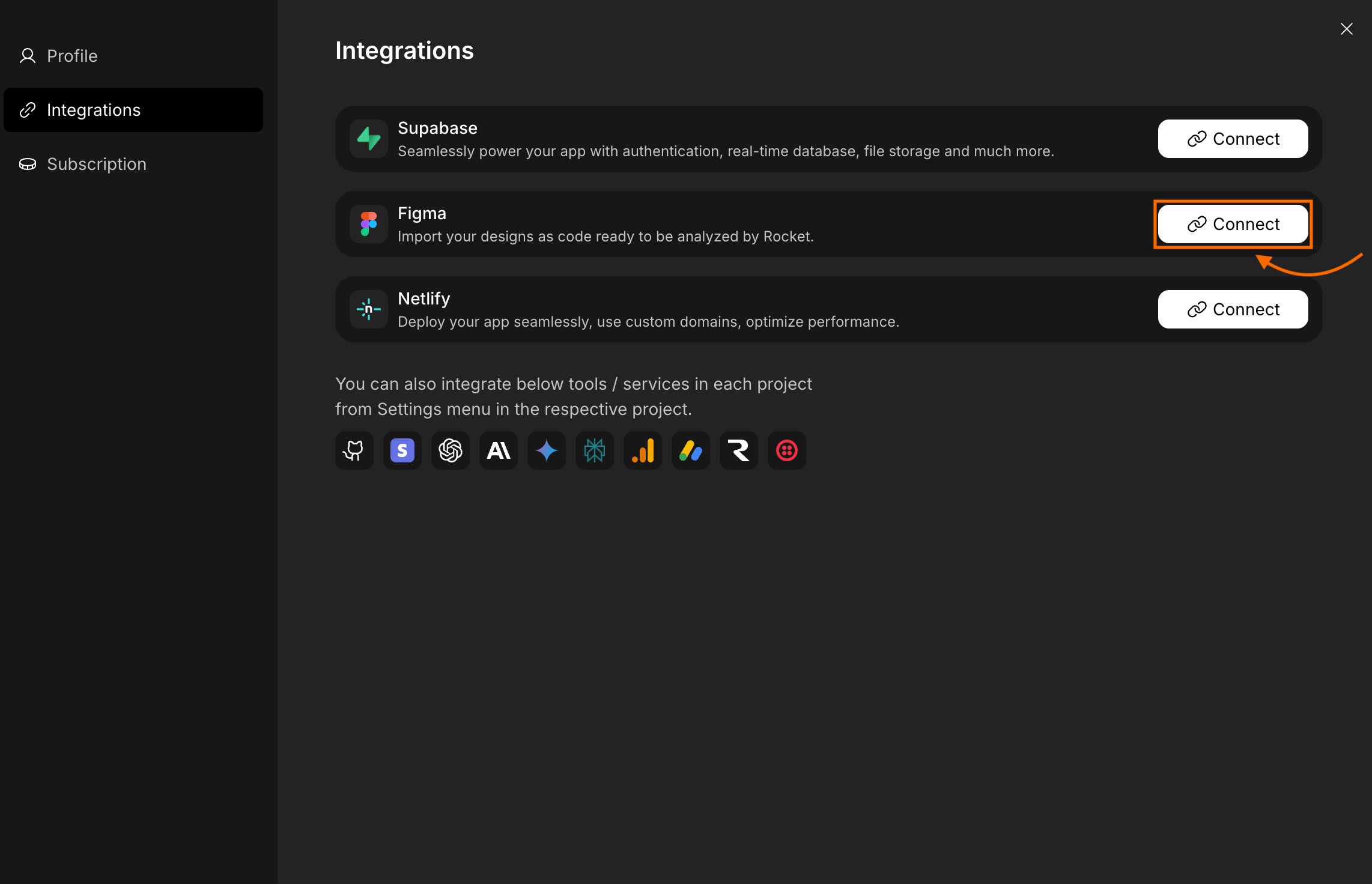Select the Integrations sidebar entry

(94, 109)
